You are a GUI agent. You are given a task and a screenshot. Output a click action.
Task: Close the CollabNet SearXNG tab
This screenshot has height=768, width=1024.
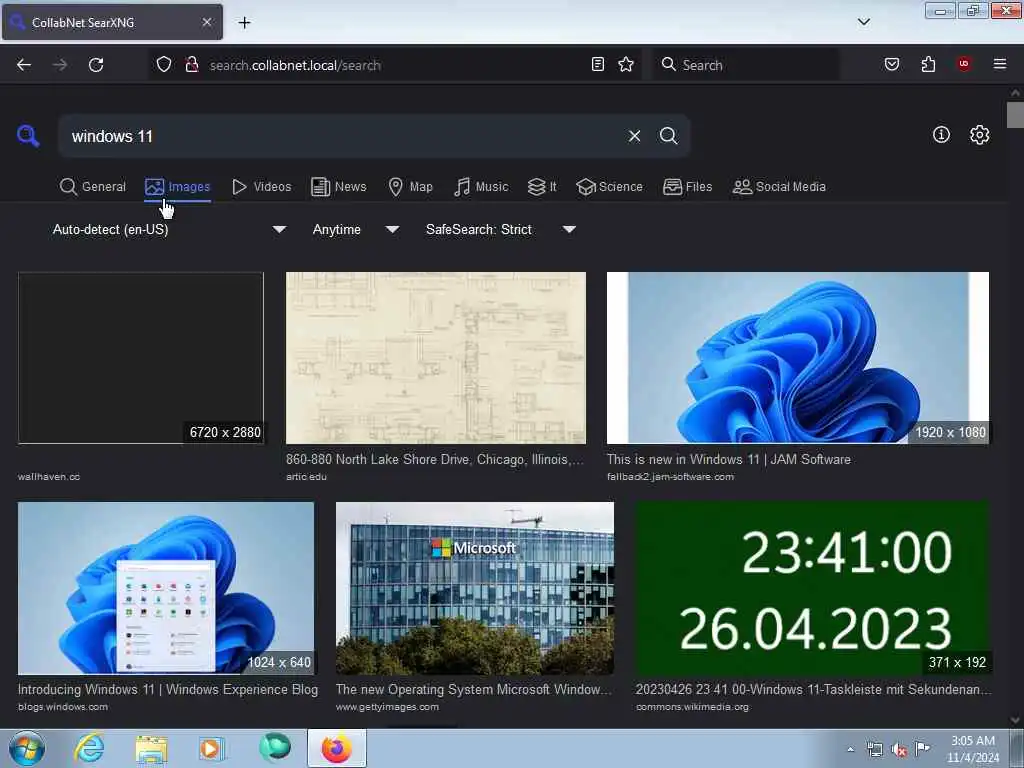tap(207, 22)
